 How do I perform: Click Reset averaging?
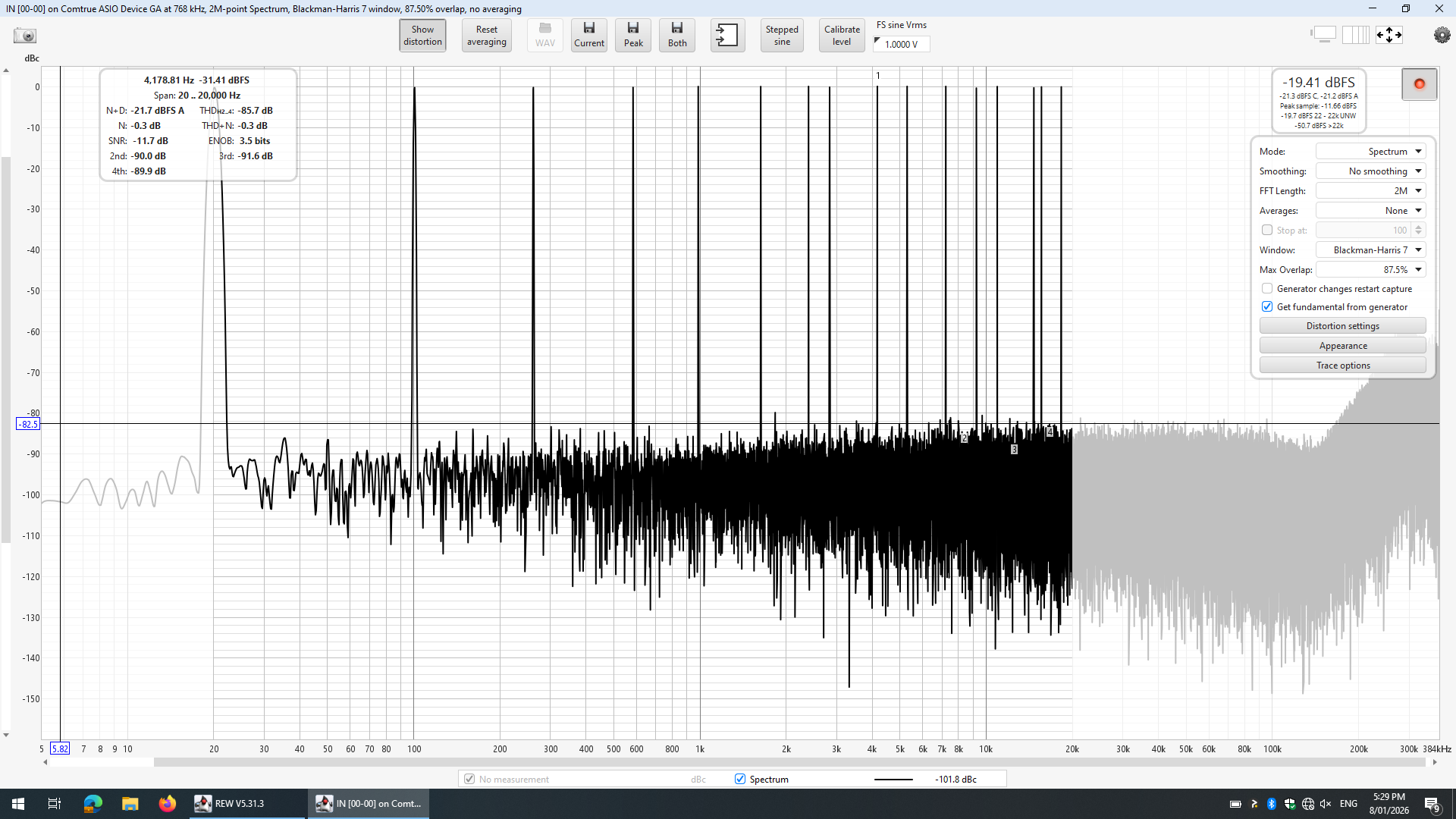coord(486,35)
